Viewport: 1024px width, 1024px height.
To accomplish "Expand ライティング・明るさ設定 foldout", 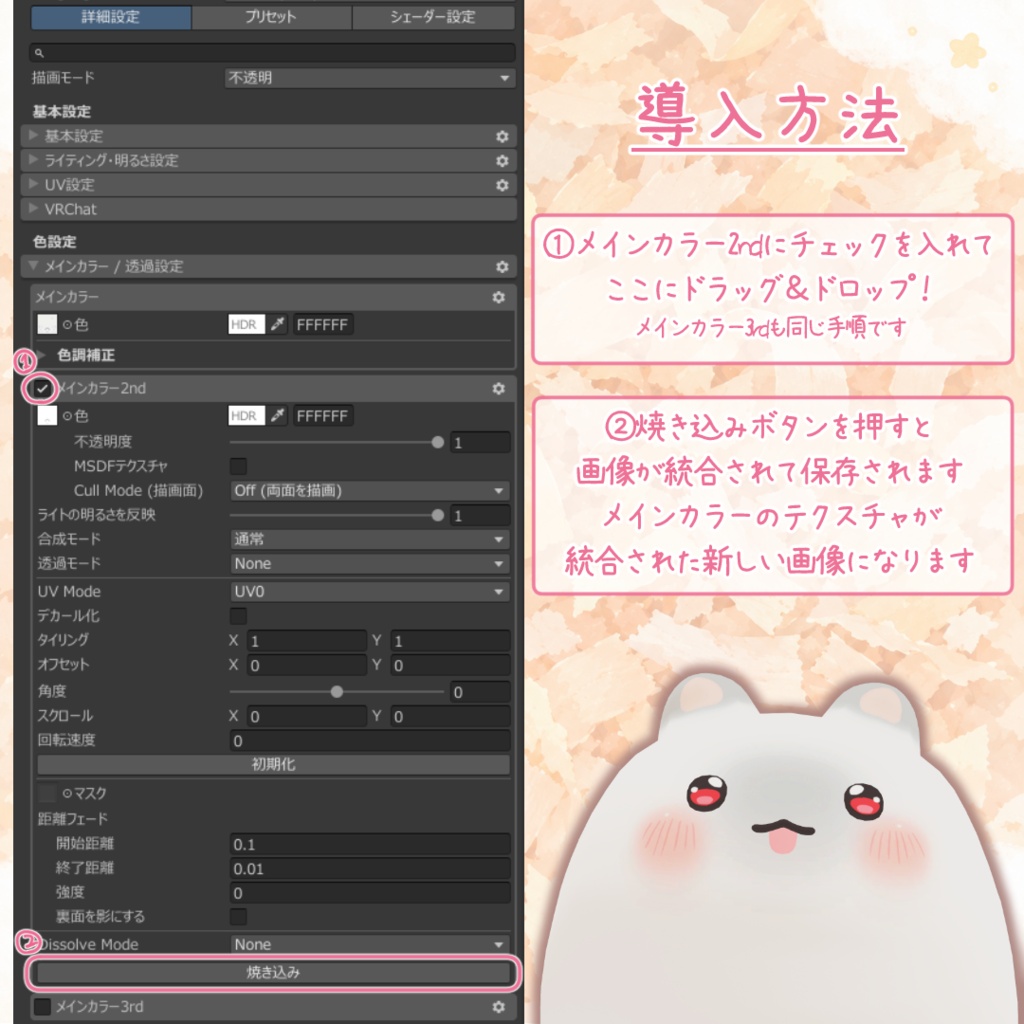I will tap(33, 160).
